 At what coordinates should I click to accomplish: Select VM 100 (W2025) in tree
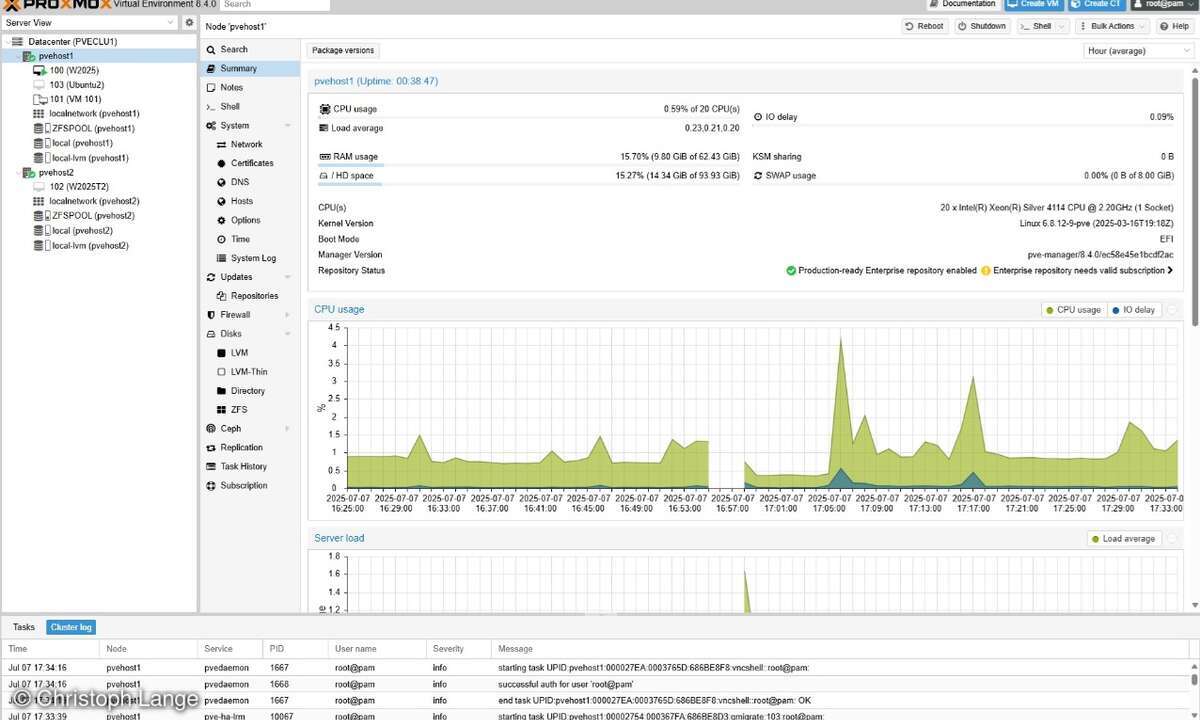(x=74, y=70)
